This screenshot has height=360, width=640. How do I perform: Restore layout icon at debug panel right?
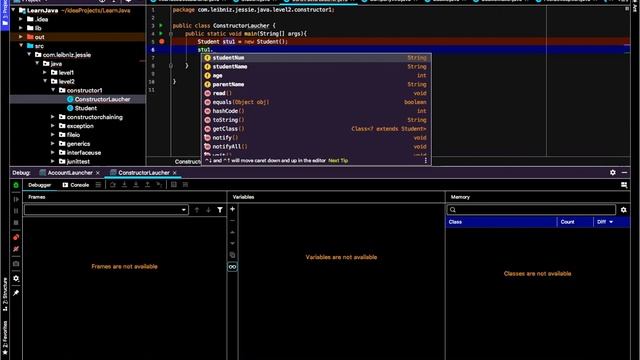(624, 185)
